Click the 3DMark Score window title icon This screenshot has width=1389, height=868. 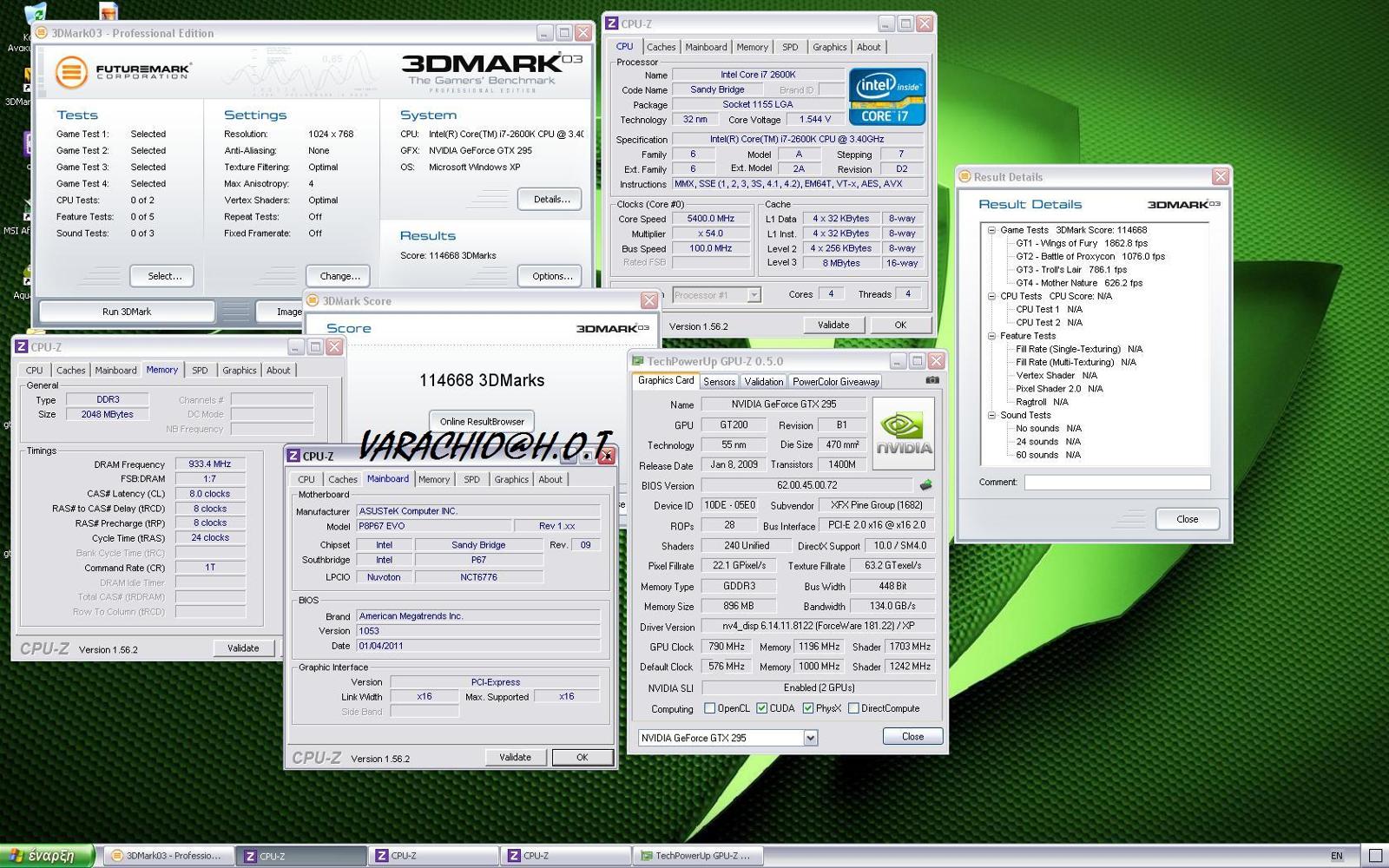313,300
